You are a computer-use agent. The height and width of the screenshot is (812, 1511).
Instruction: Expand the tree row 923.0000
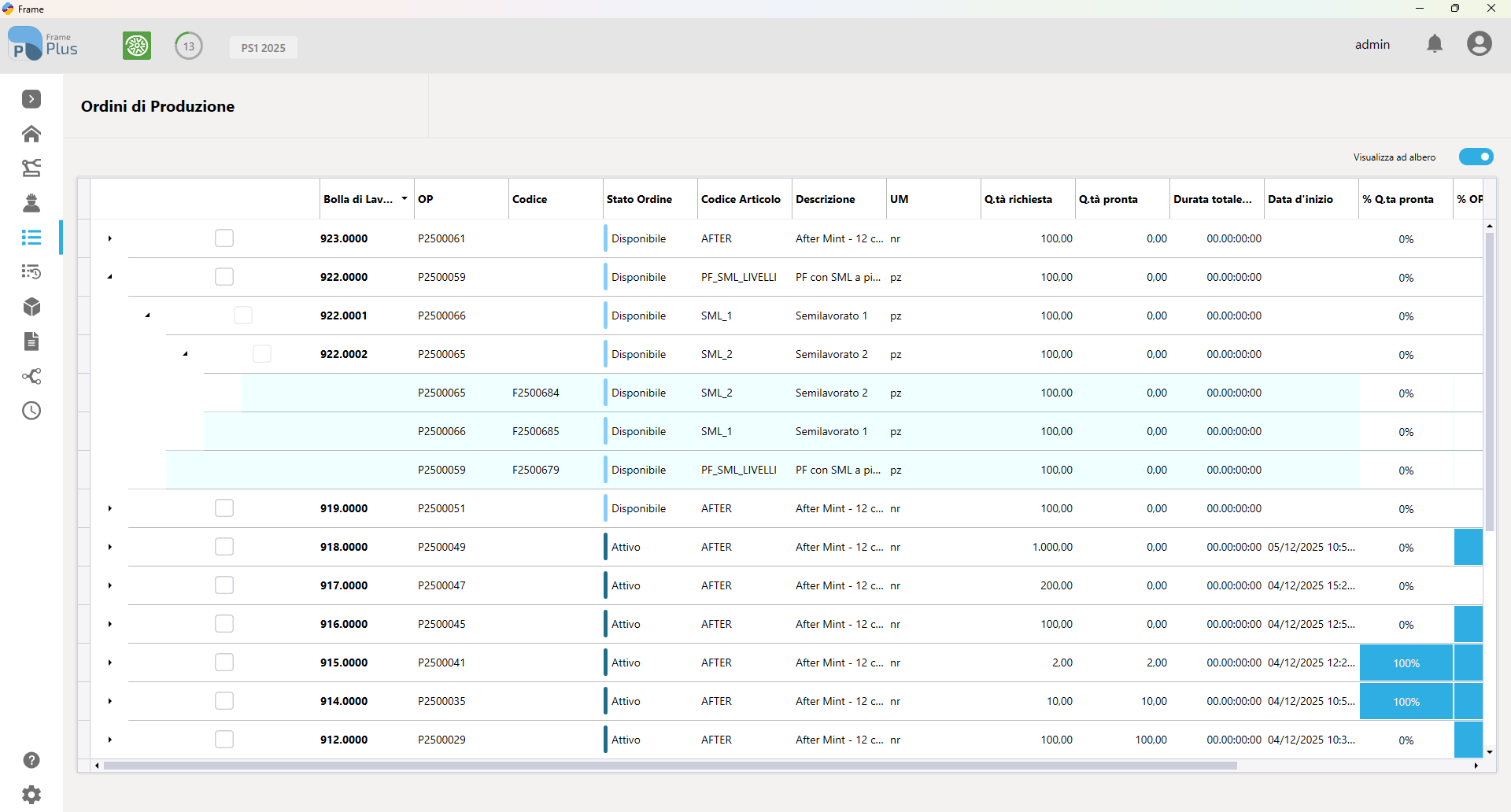click(110, 238)
